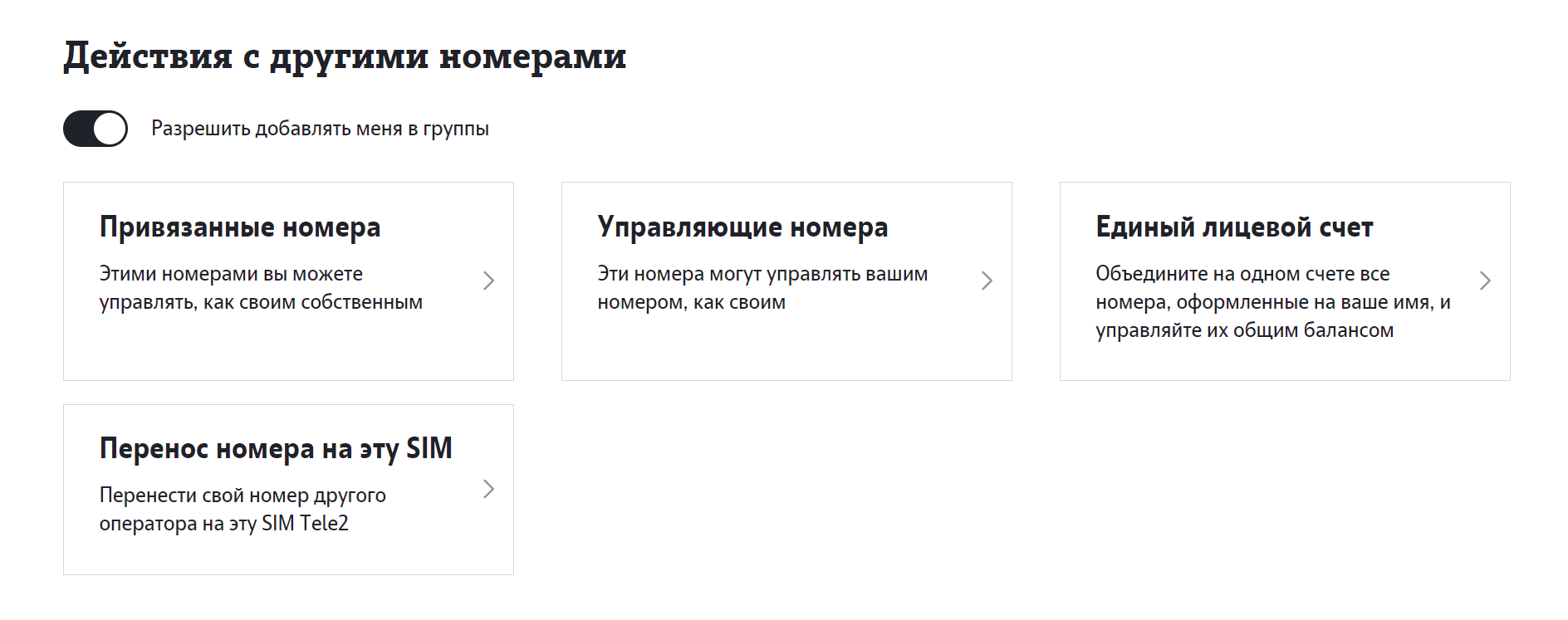Click the chevron arrow in Единый лицевой счет card

[1485, 281]
